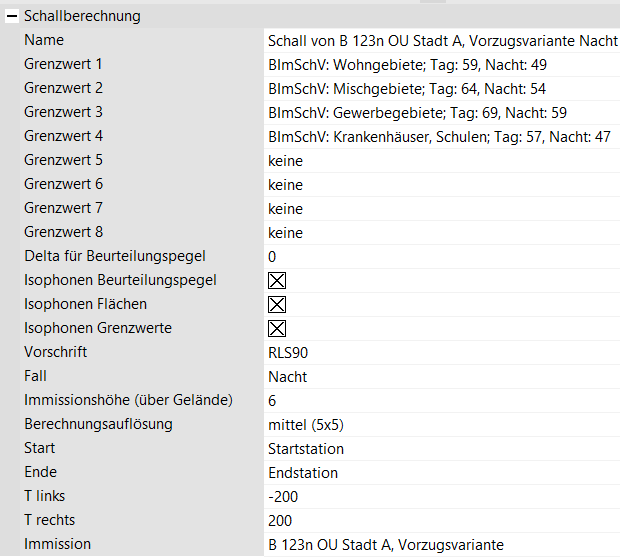Disable the Isophonen Grenzwerte checkbox
This screenshot has height=557, width=620.
pos(277,329)
